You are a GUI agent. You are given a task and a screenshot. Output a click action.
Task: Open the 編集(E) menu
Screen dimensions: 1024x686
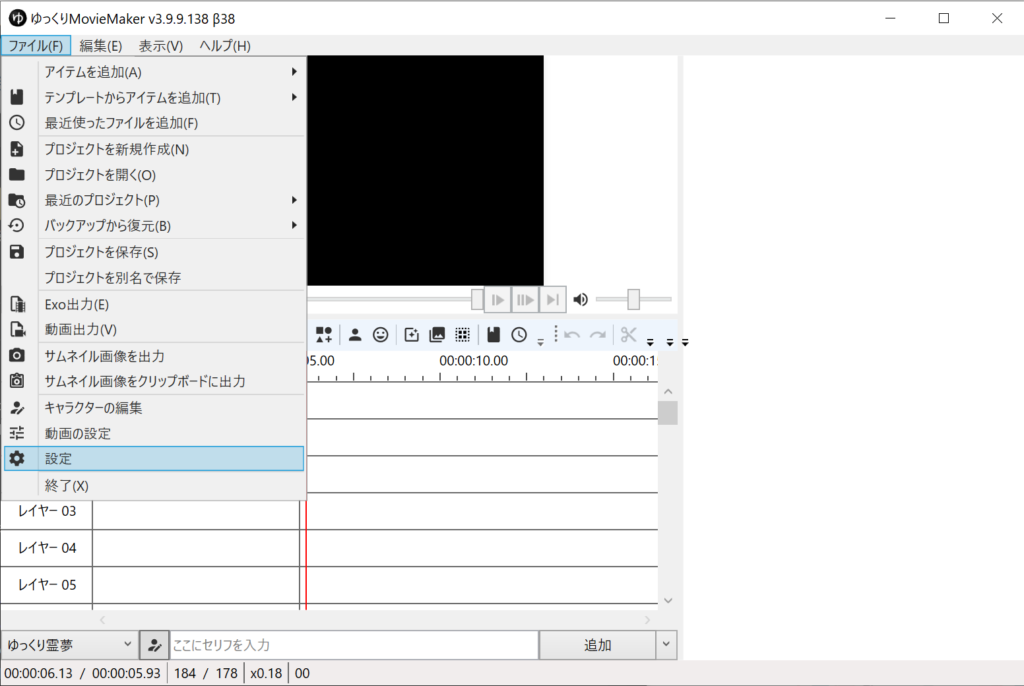point(101,46)
